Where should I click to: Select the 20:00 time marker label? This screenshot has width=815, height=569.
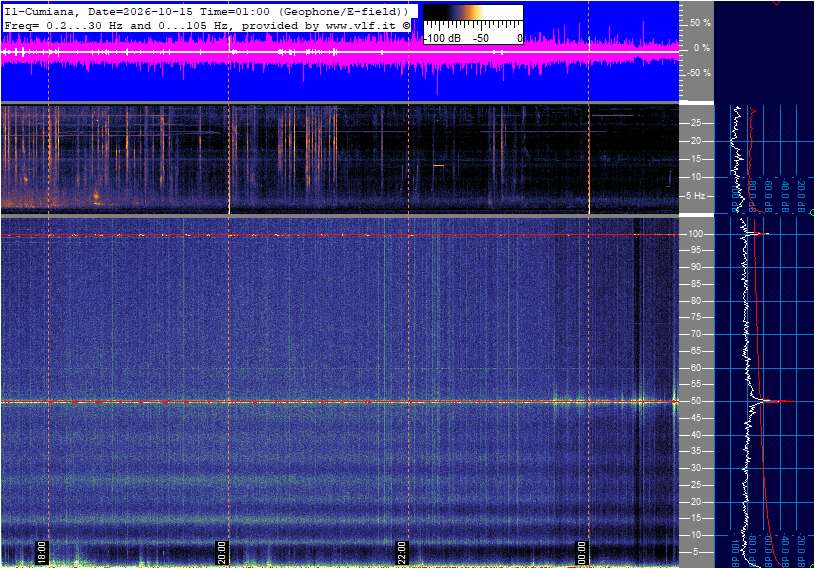pyautogui.click(x=222, y=552)
